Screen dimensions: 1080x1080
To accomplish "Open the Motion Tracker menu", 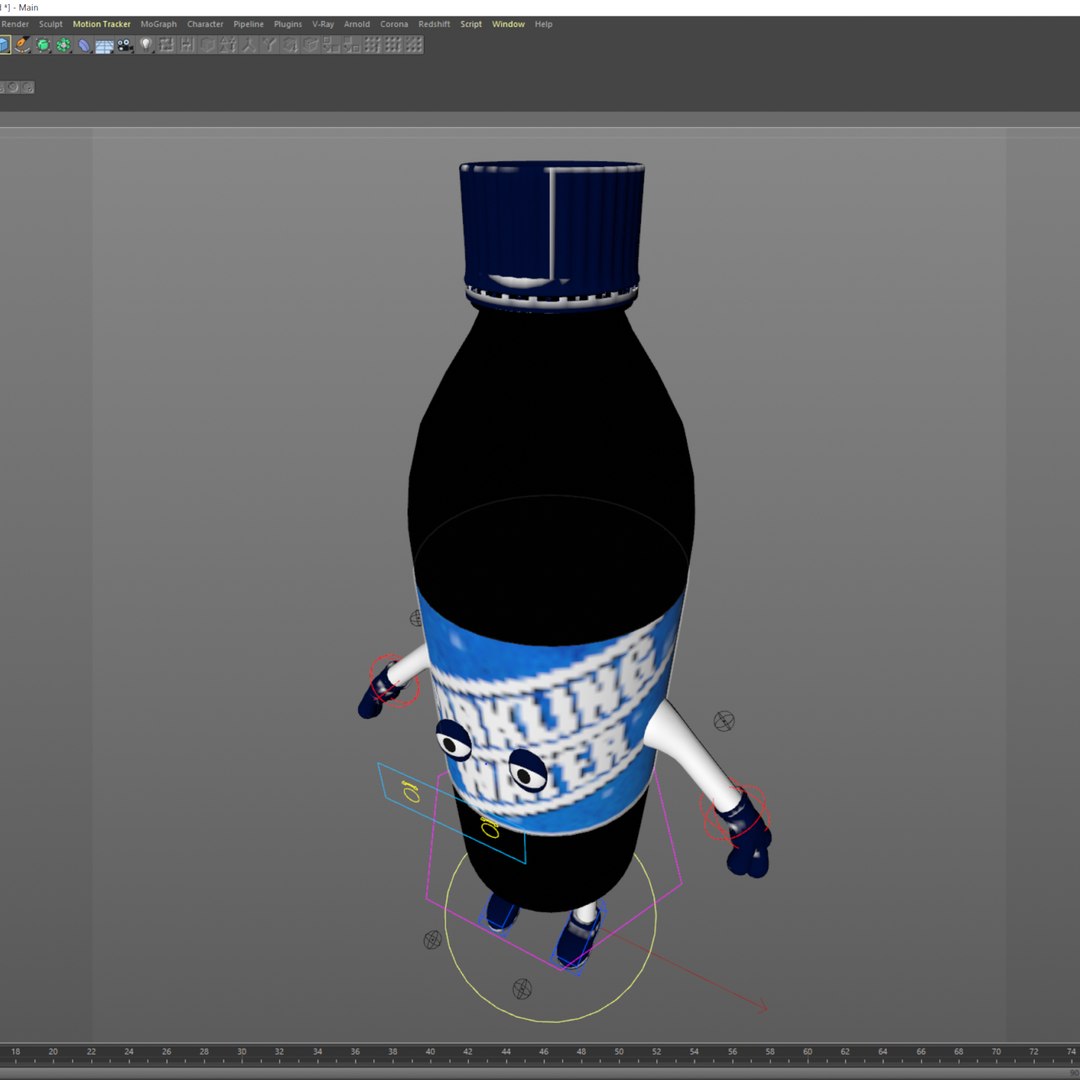I will click(x=101, y=24).
